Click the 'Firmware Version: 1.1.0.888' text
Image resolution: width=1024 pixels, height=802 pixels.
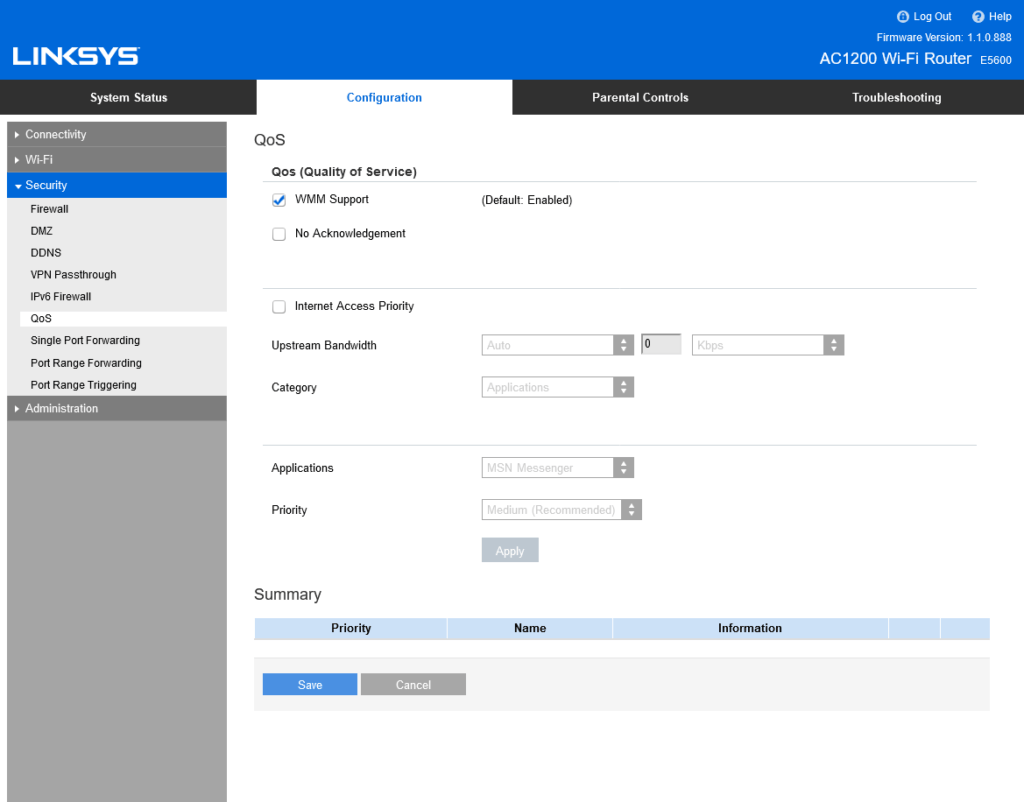(944, 38)
